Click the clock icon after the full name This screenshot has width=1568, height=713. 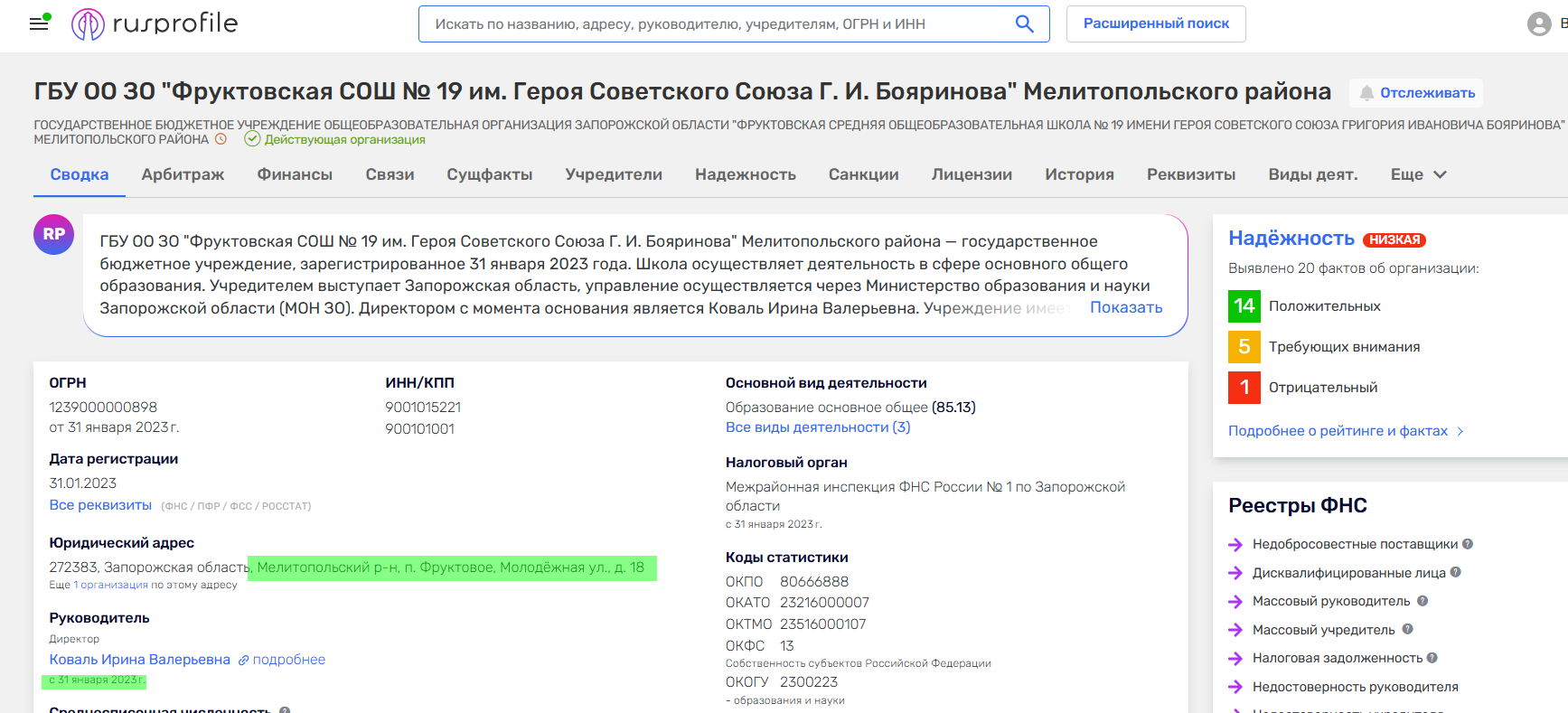click(x=220, y=139)
